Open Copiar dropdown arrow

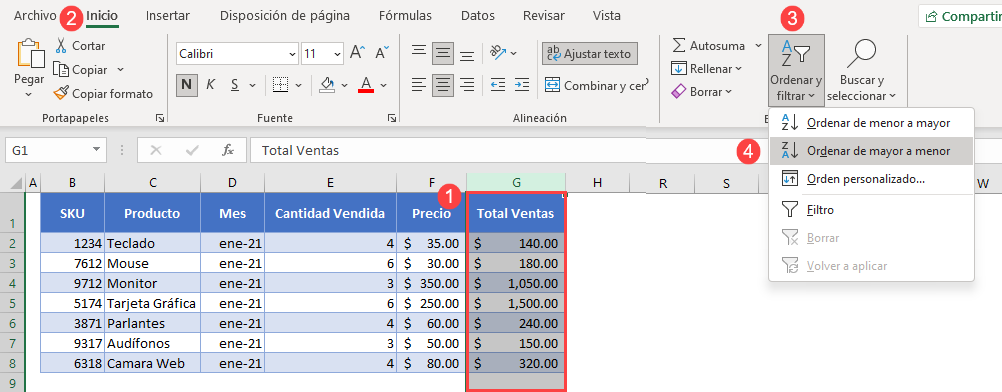(x=120, y=69)
